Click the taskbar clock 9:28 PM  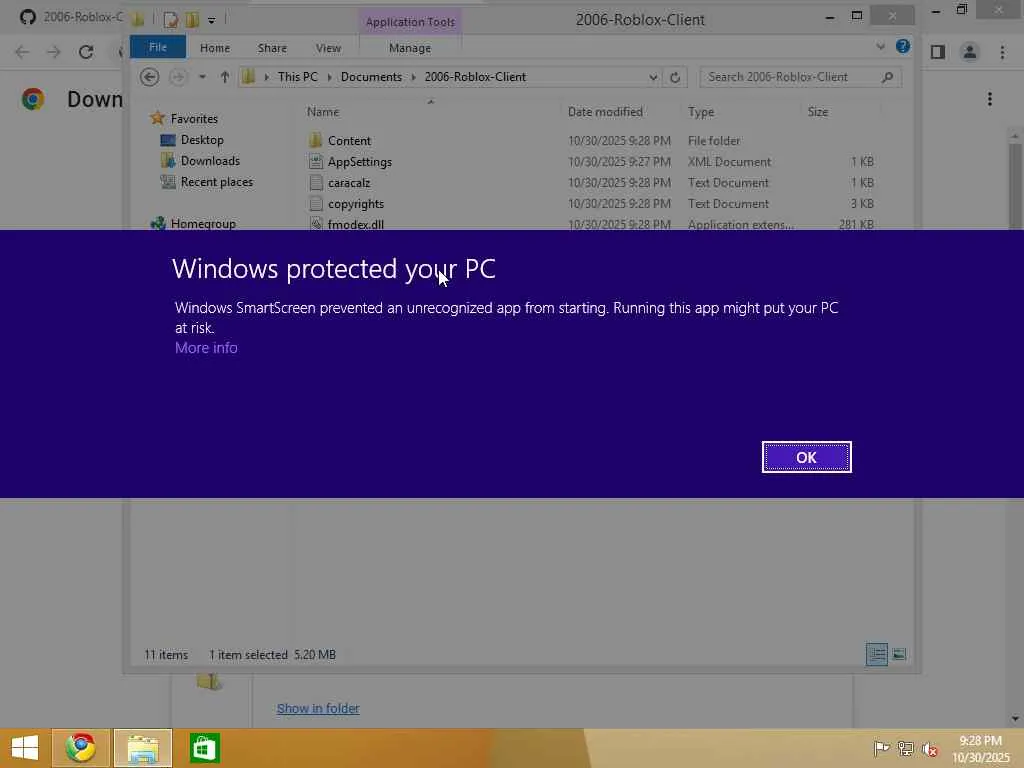click(x=980, y=741)
